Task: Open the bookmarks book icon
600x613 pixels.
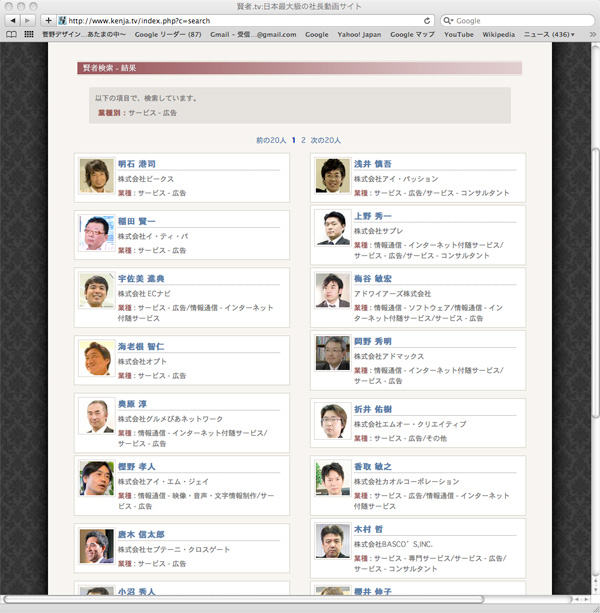Action: click(12, 34)
